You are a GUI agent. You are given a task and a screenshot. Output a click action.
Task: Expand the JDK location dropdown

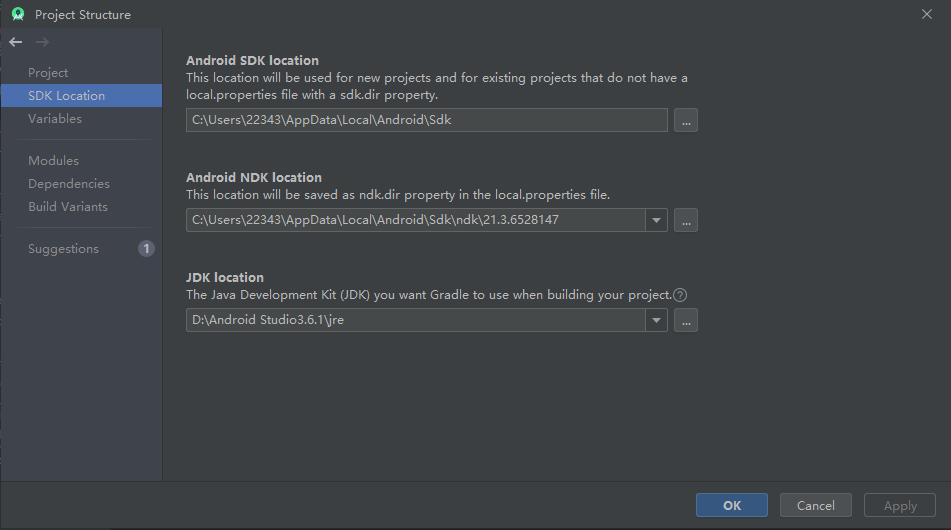coord(656,320)
